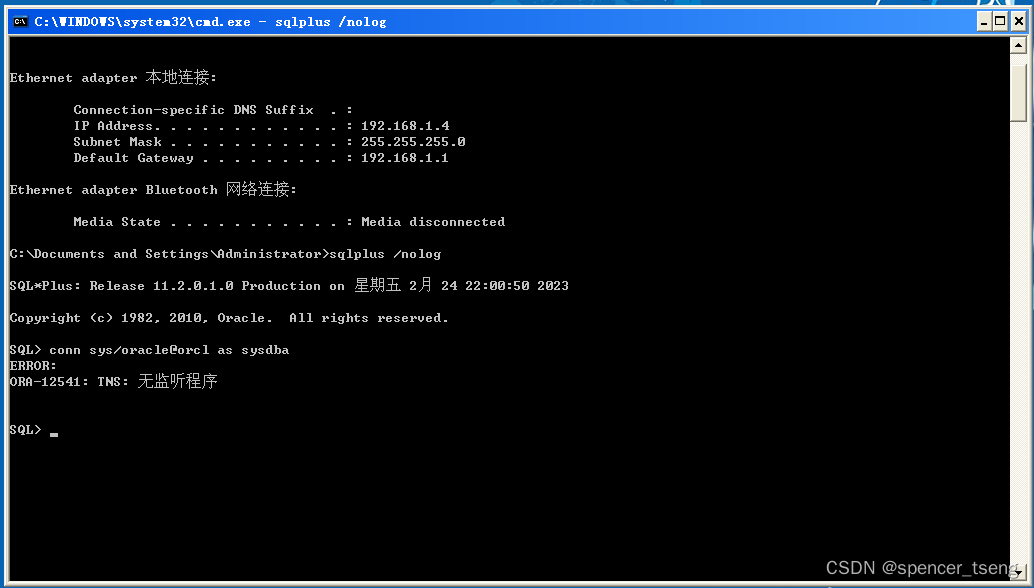Open the cmd.exe system menu icon

(20, 21)
